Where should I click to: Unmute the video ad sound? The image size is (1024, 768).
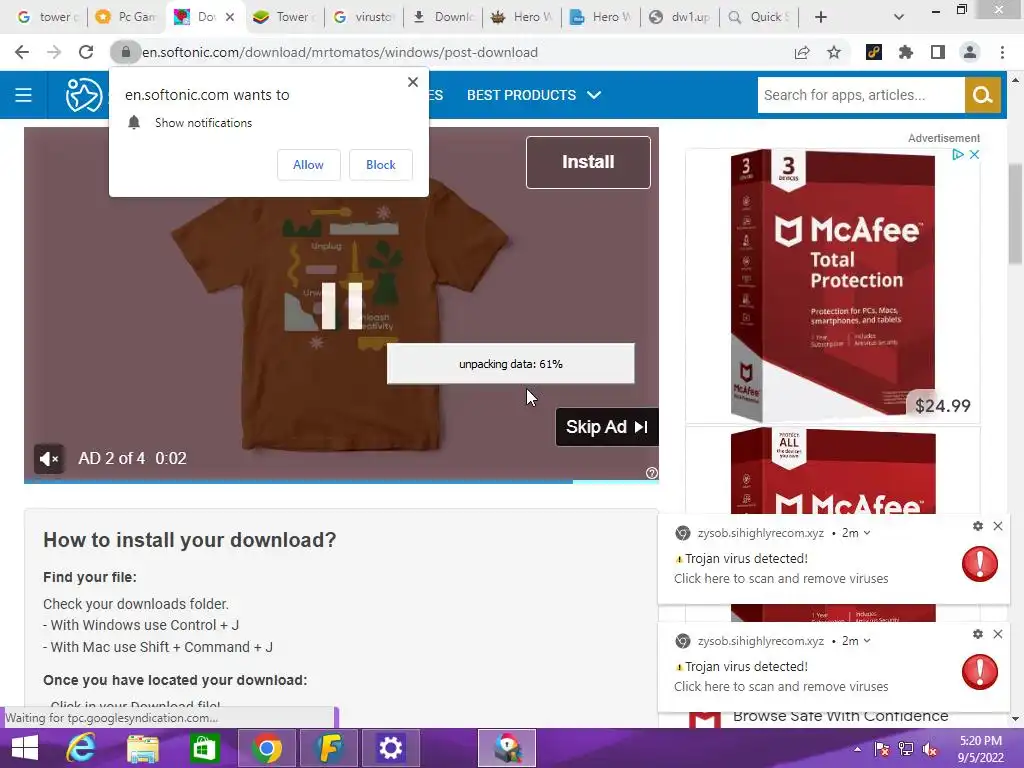[x=49, y=458]
